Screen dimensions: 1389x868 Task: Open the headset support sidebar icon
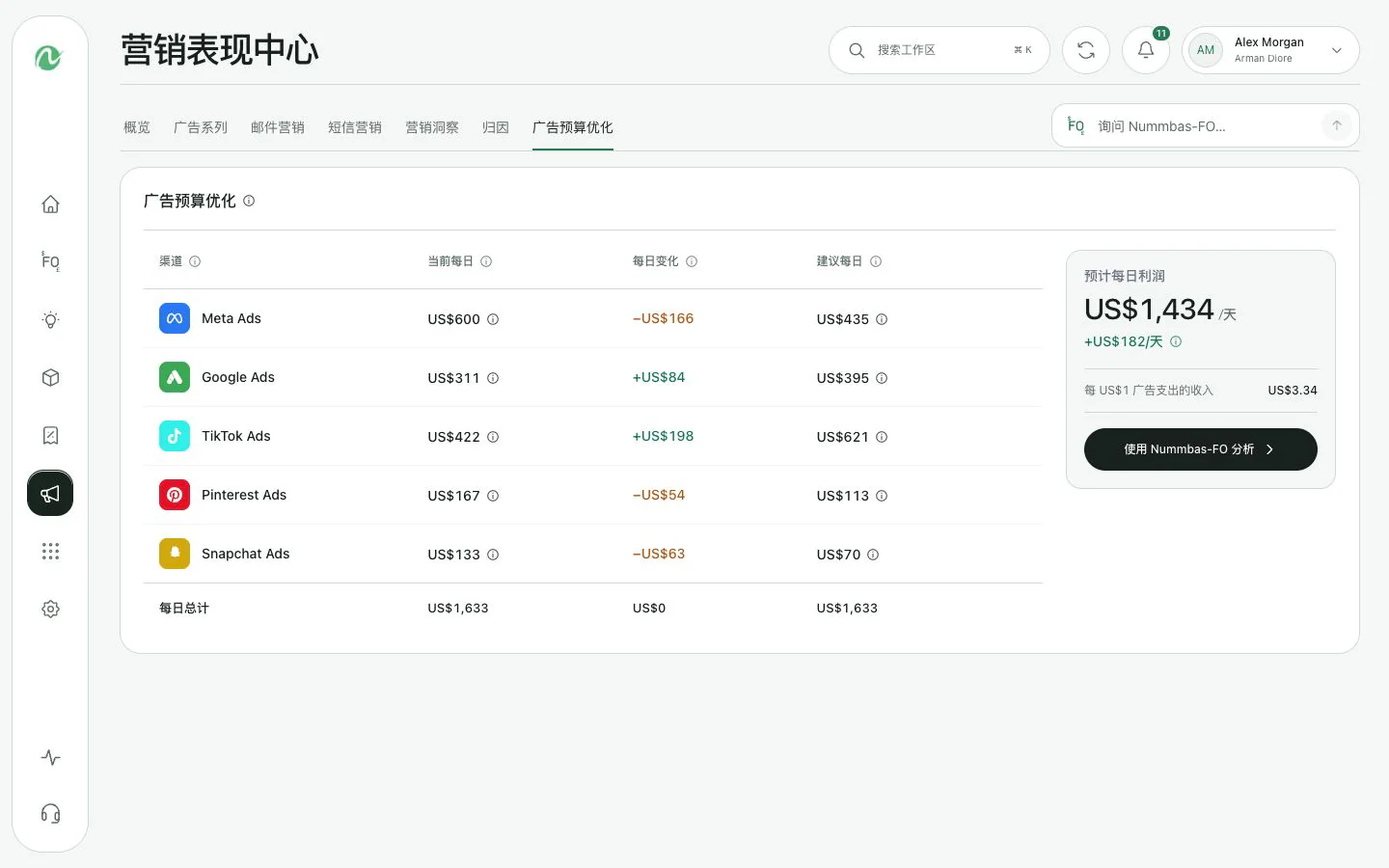pos(50,813)
